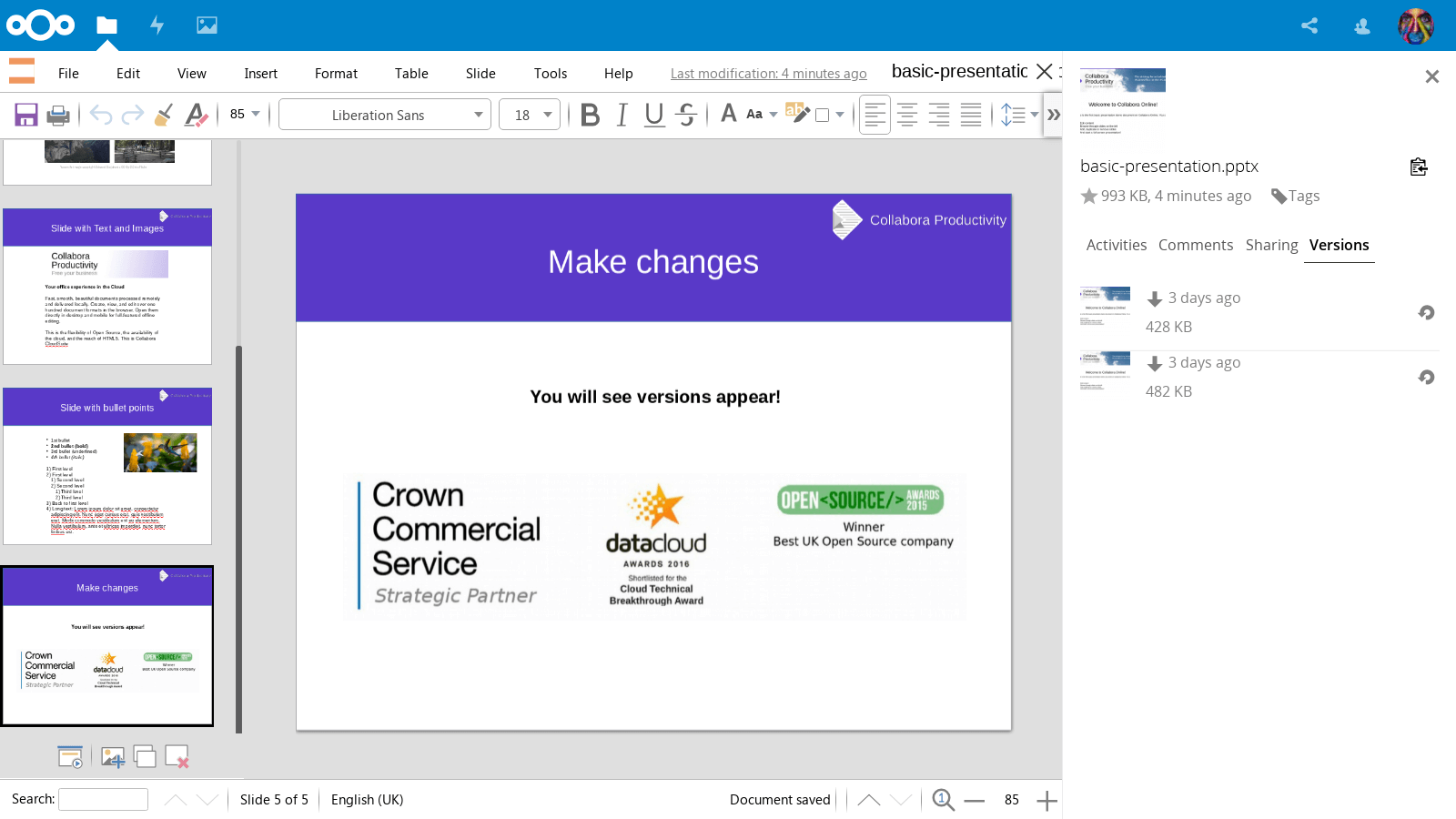Select 'Slide with bullet points' thumbnail
Image resolution: width=1456 pixels, height=819 pixels.
coord(107,466)
